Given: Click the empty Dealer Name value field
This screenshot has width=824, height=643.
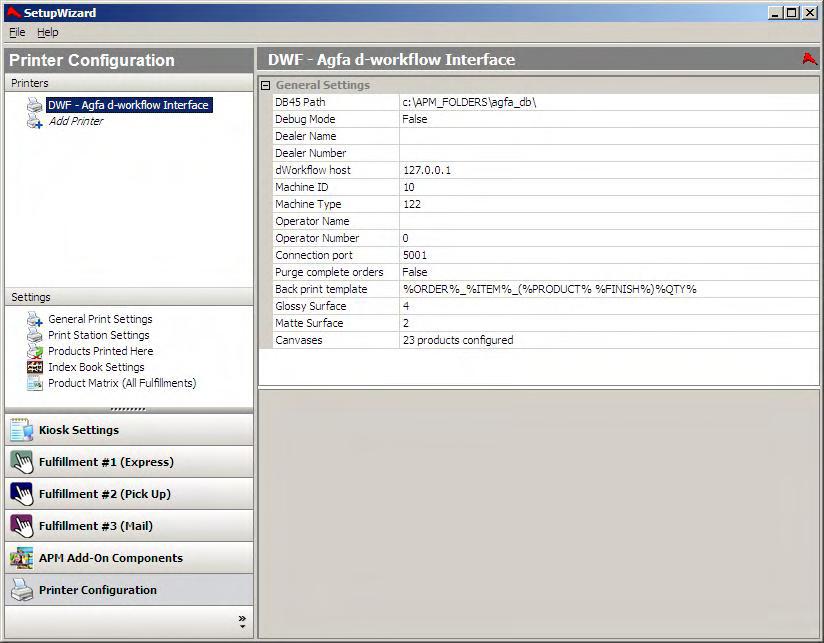Looking at the screenshot, I should click(x=609, y=136).
